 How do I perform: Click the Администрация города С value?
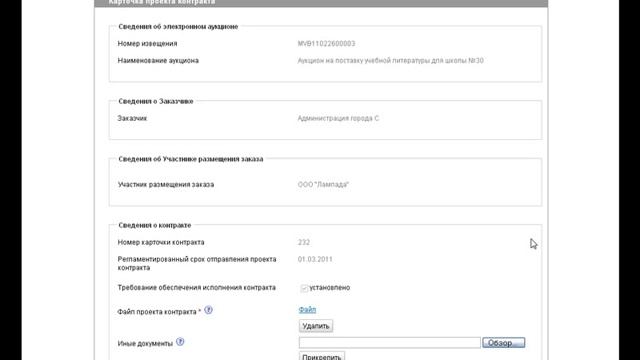pos(338,118)
